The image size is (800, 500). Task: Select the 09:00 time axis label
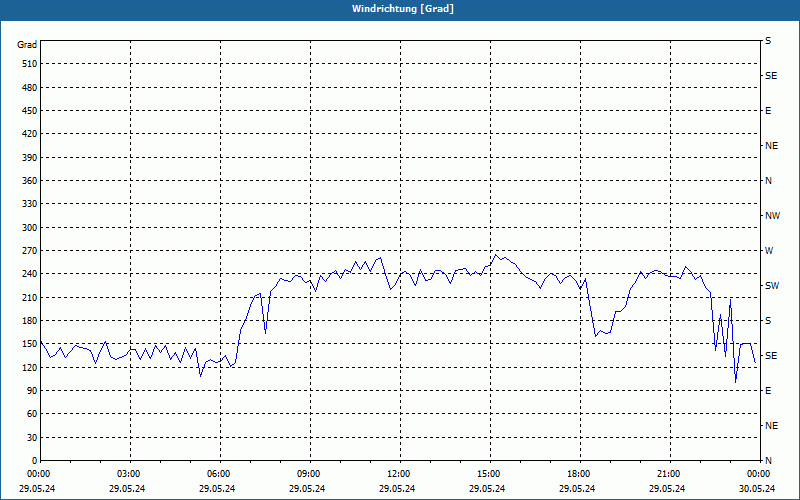point(309,474)
